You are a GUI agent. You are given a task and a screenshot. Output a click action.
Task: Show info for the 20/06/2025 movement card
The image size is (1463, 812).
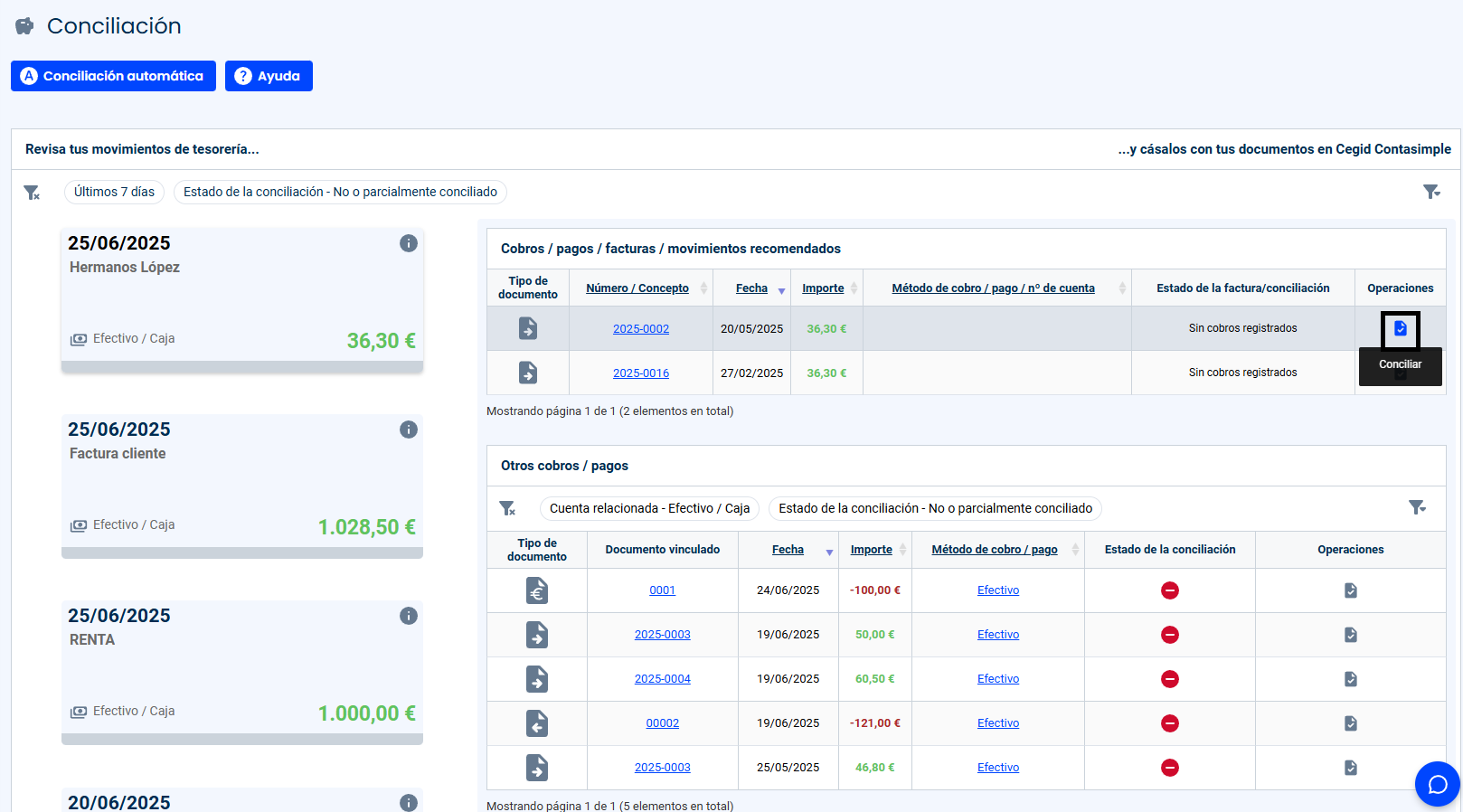409,803
